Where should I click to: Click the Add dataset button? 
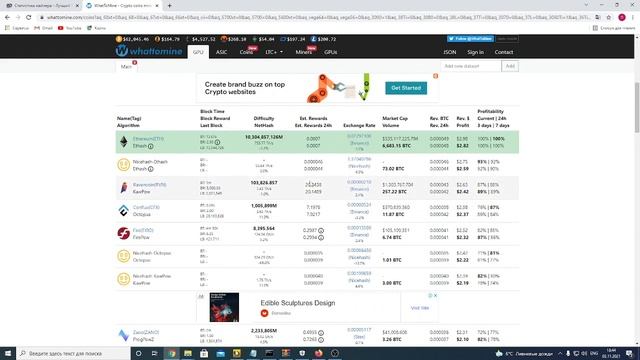point(510,66)
